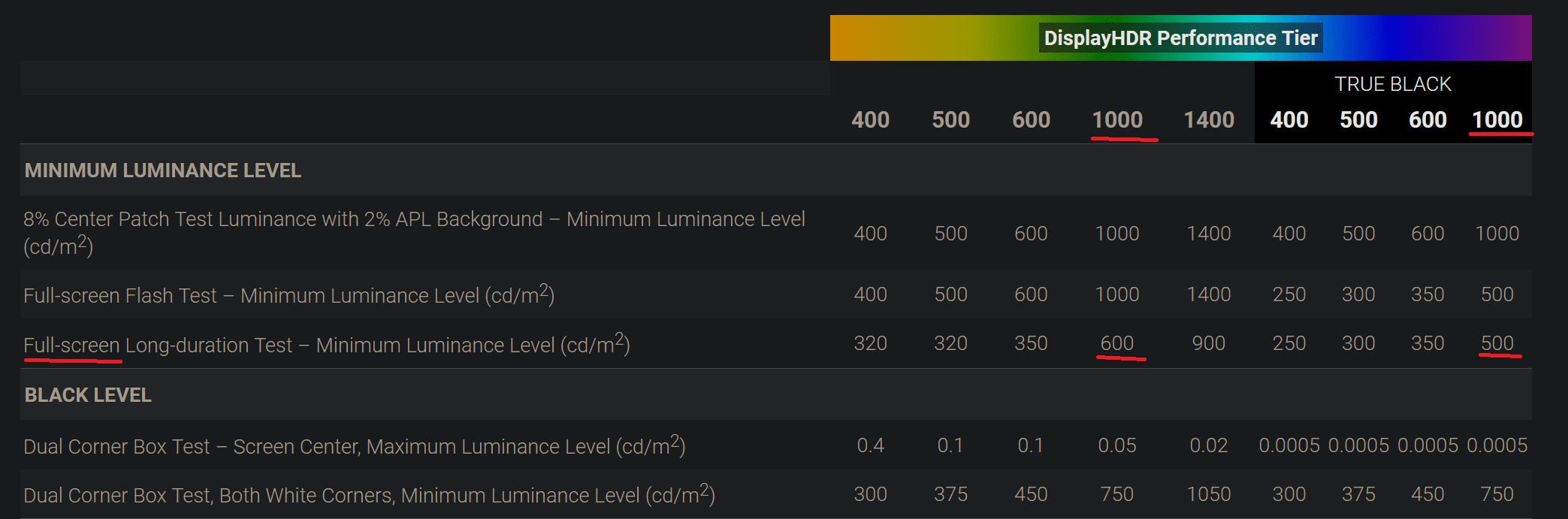Image resolution: width=1568 pixels, height=519 pixels.
Task: Click the BLACK LEVEL section heading
Action: (x=88, y=395)
